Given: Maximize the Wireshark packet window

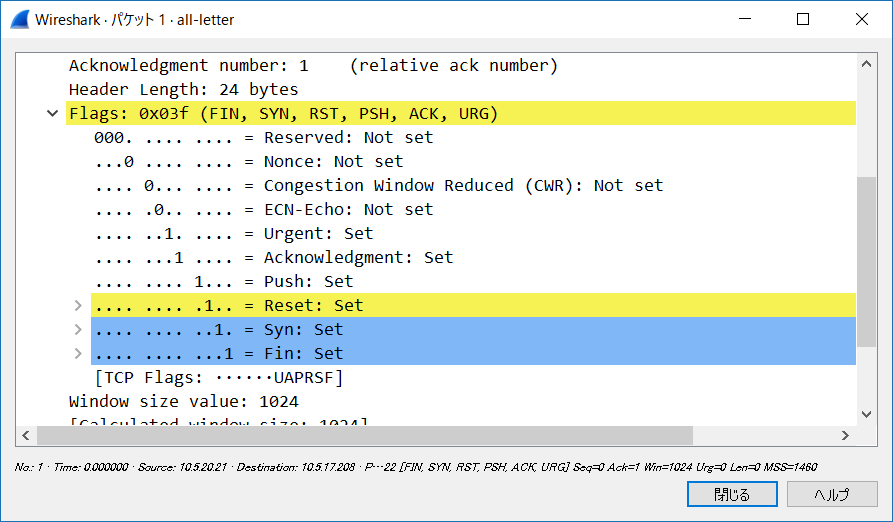Looking at the screenshot, I should pyautogui.click(x=803, y=19).
